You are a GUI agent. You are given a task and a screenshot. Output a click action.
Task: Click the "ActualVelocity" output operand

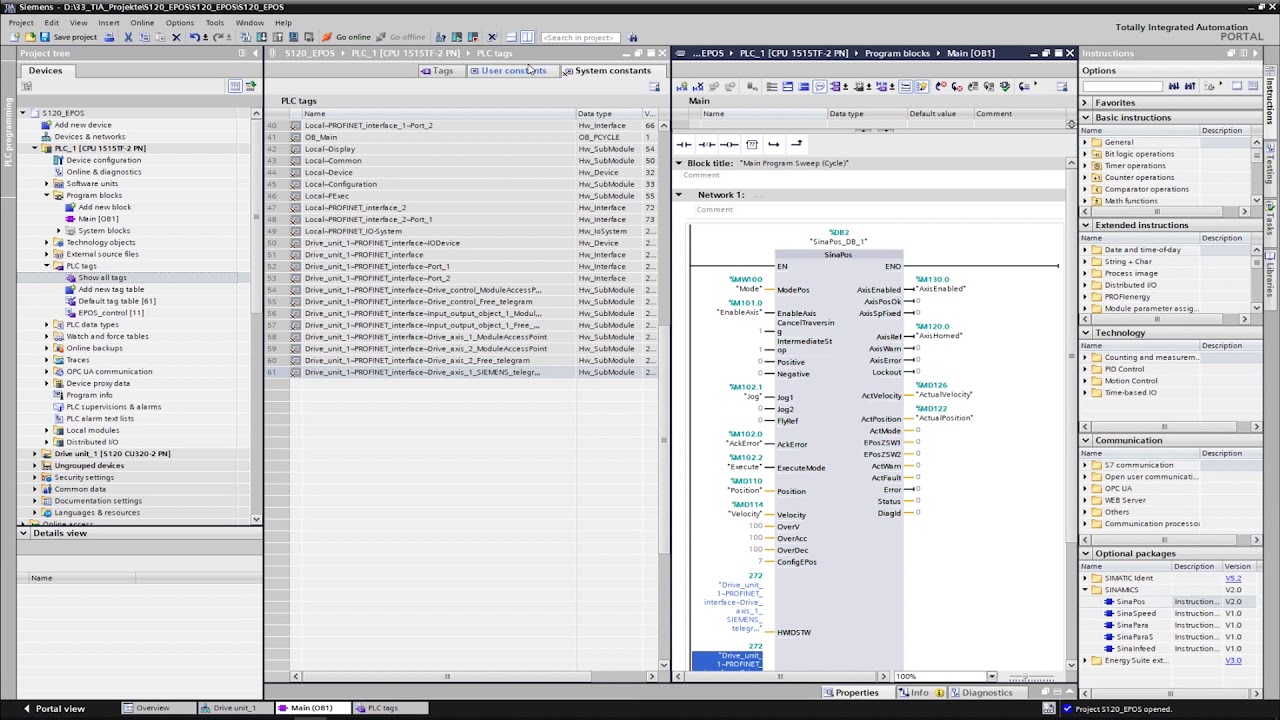tap(944, 395)
